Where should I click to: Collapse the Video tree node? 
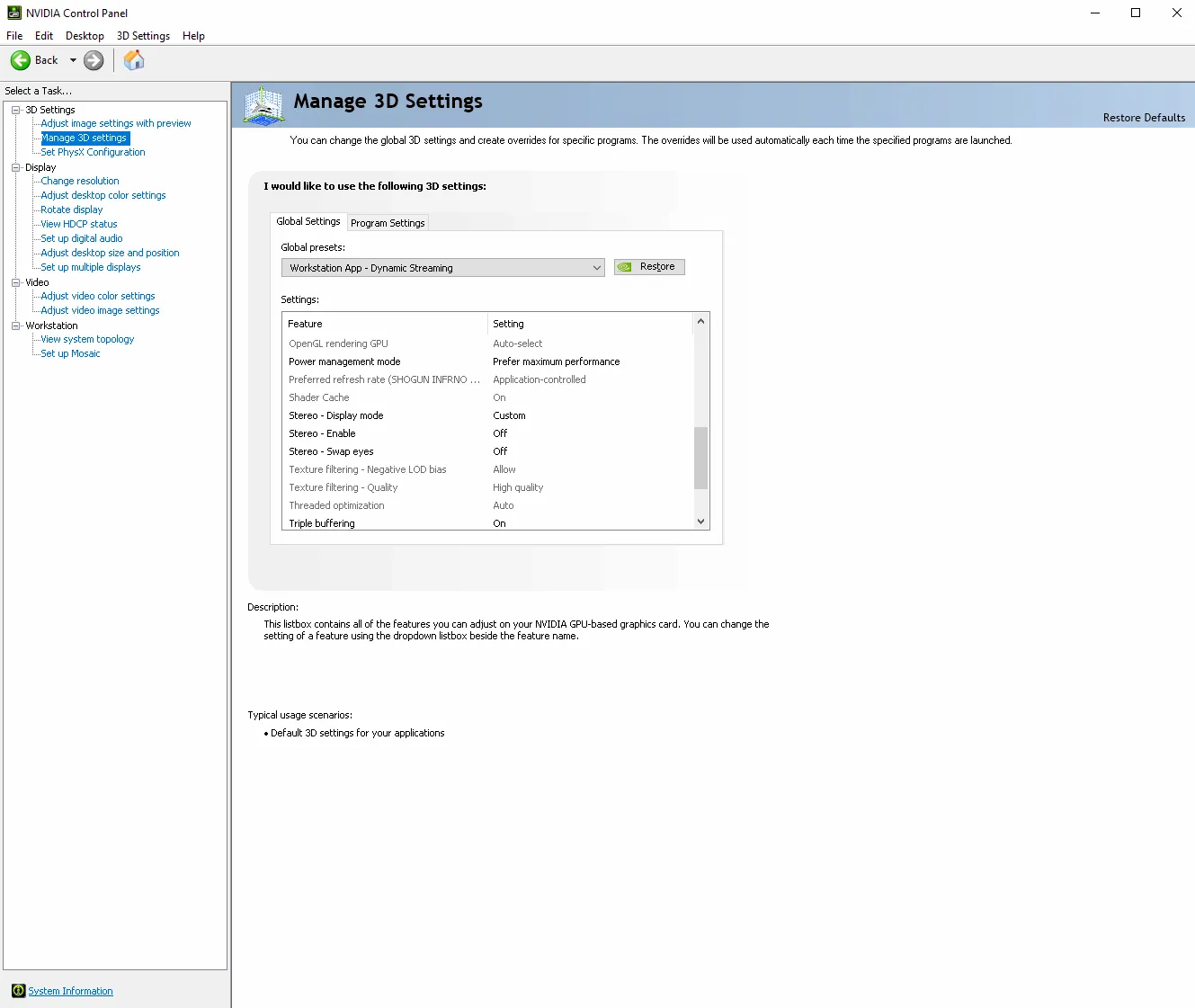click(15, 282)
